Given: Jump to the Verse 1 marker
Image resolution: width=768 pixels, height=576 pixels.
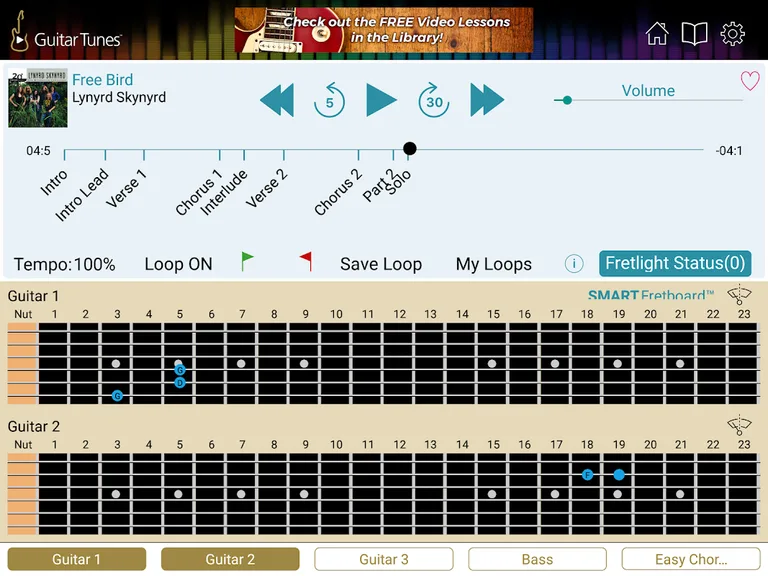Looking at the screenshot, I should (126, 188).
